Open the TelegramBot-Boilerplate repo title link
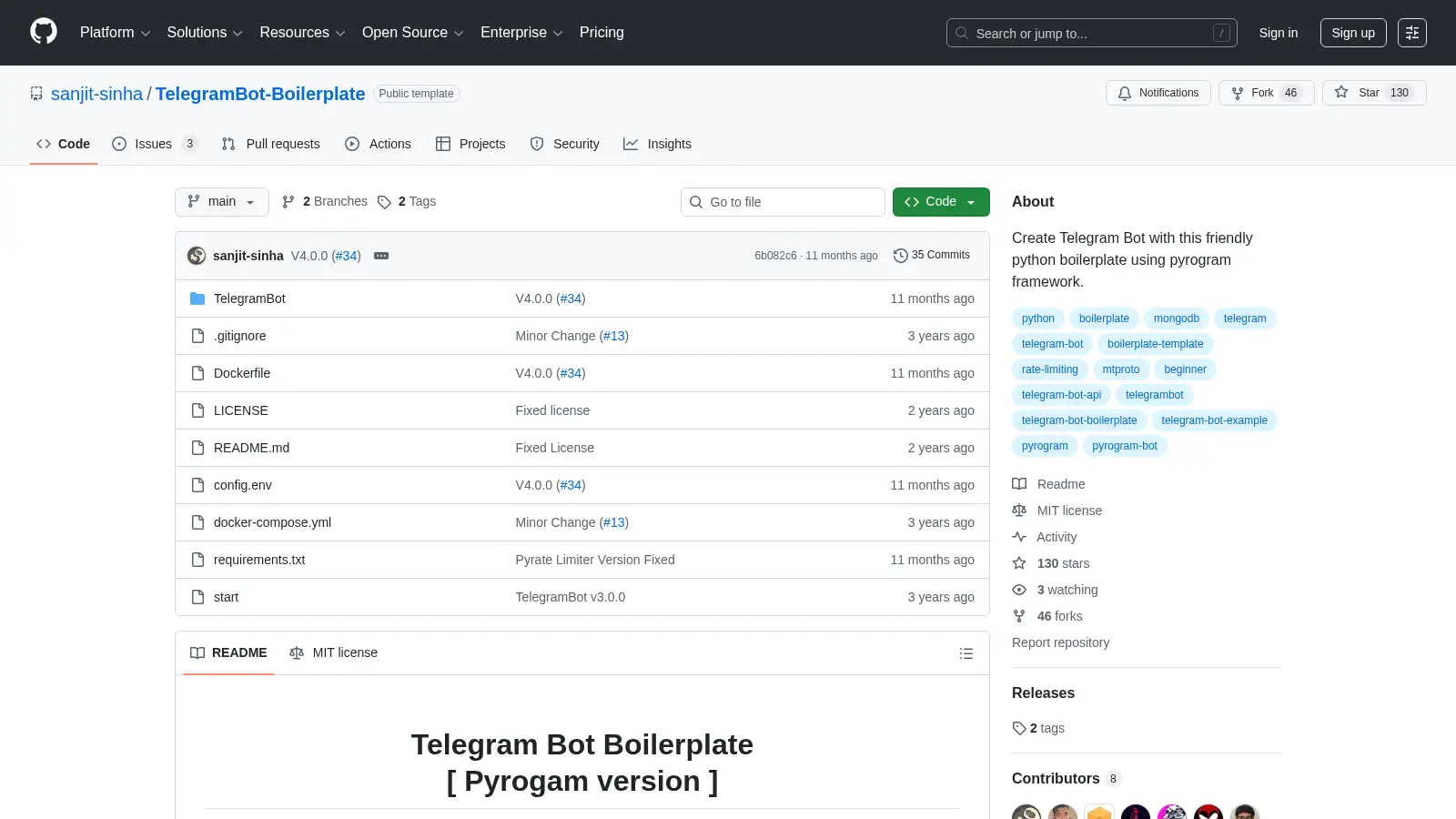Image resolution: width=1456 pixels, height=819 pixels. pyautogui.click(x=260, y=94)
